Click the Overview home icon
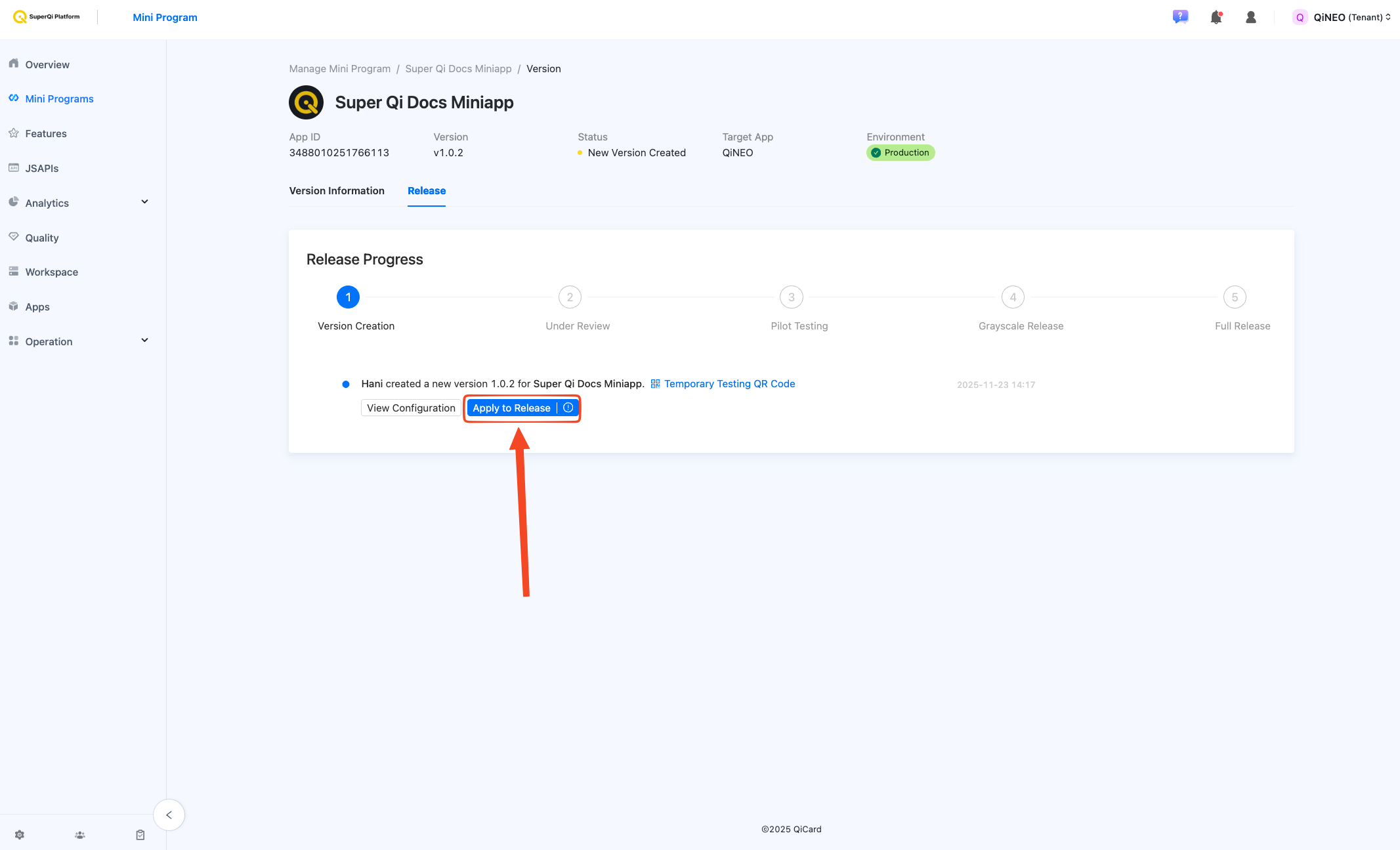 (14, 64)
